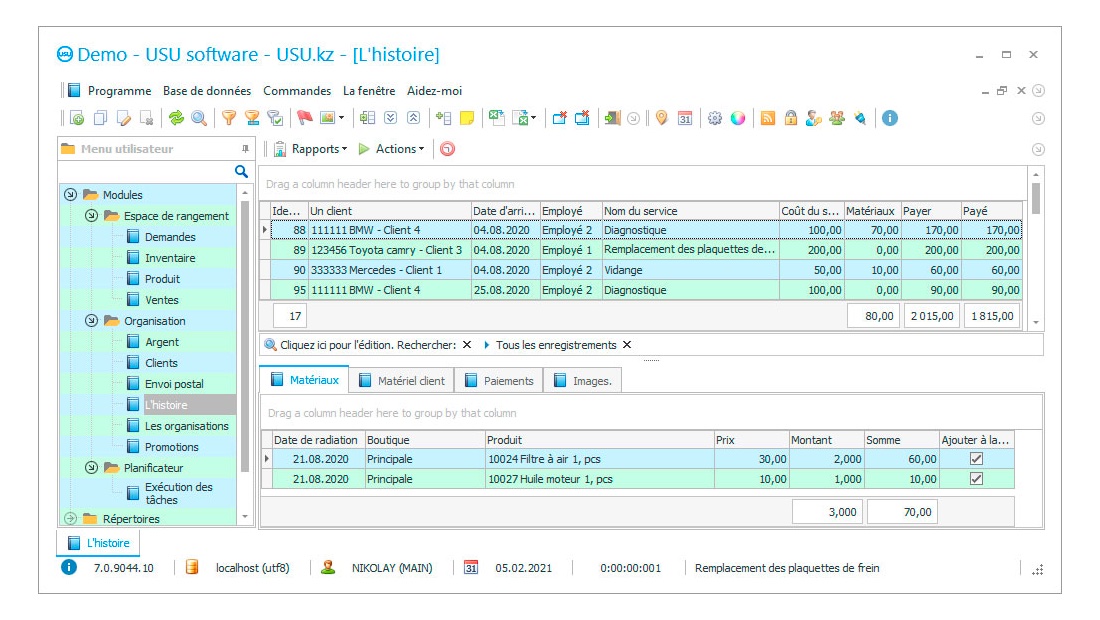Screen dimensions: 1100x620
Task: Click the red flag toolbar icon
Action: (x=305, y=118)
